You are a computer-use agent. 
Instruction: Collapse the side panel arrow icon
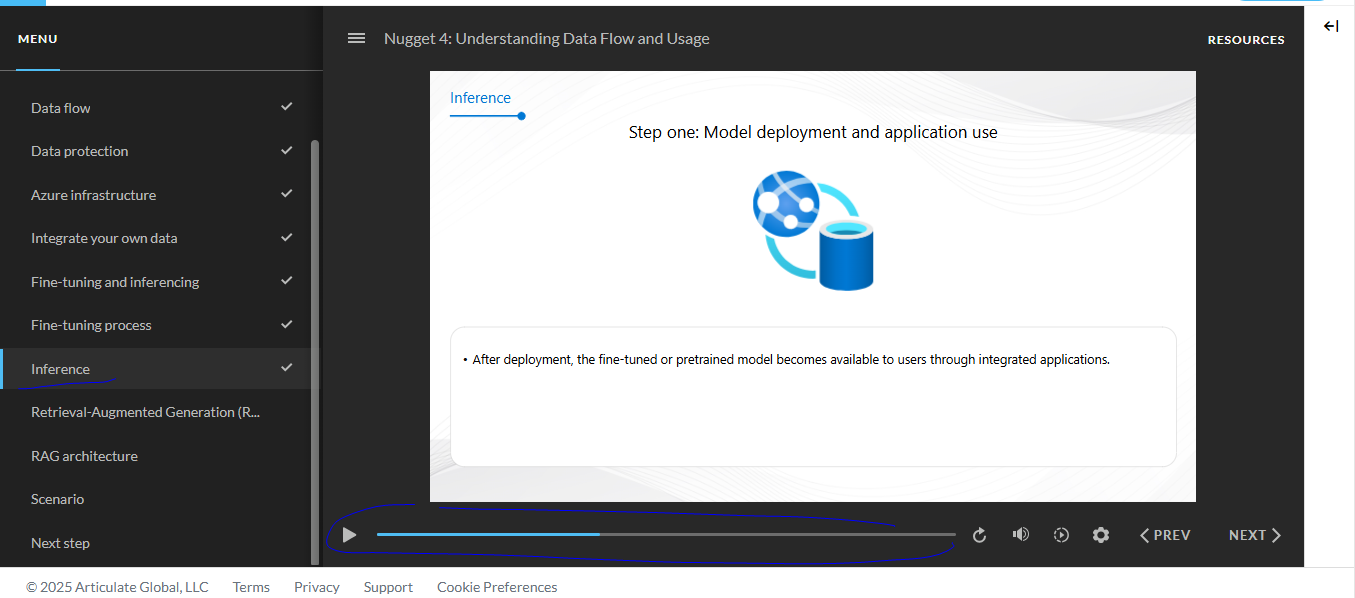point(1331,26)
